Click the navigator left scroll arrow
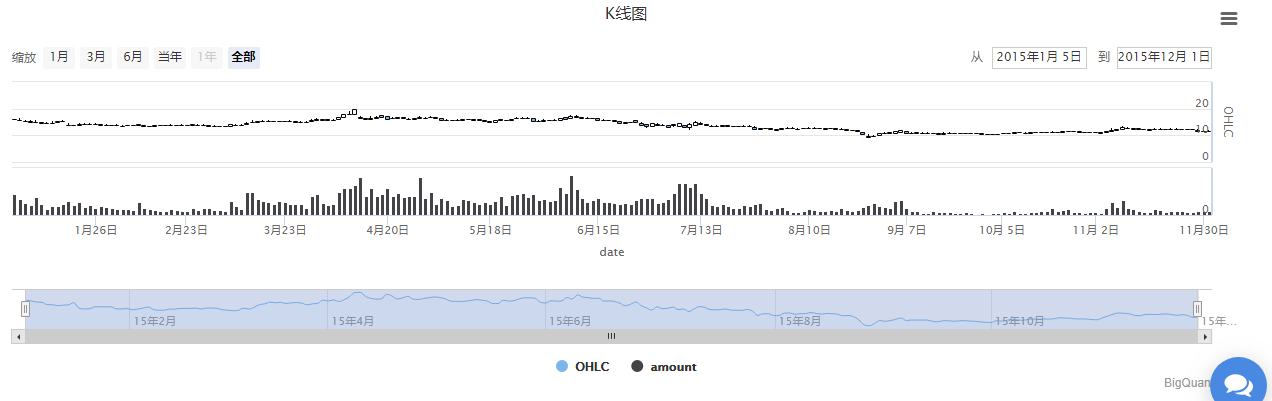Viewport: 1272px width, 401px height. point(16,337)
